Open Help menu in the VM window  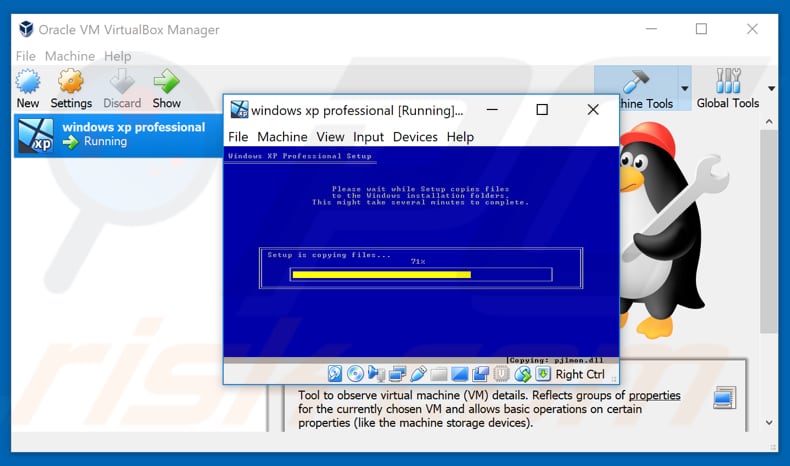click(460, 137)
